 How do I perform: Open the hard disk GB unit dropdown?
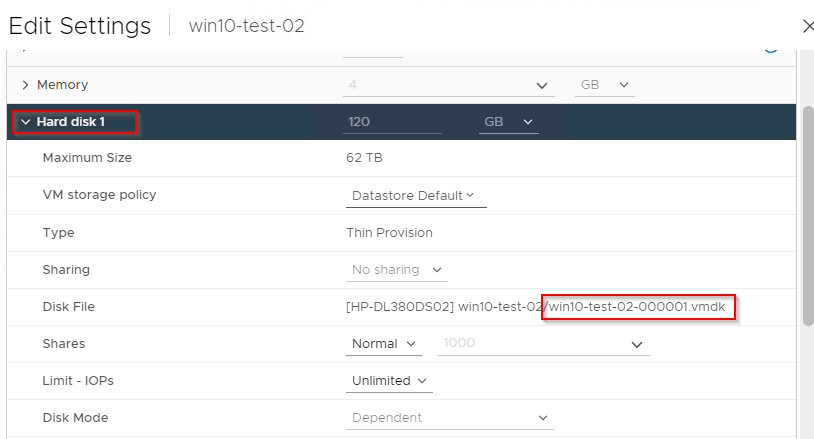pyautogui.click(x=508, y=122)
